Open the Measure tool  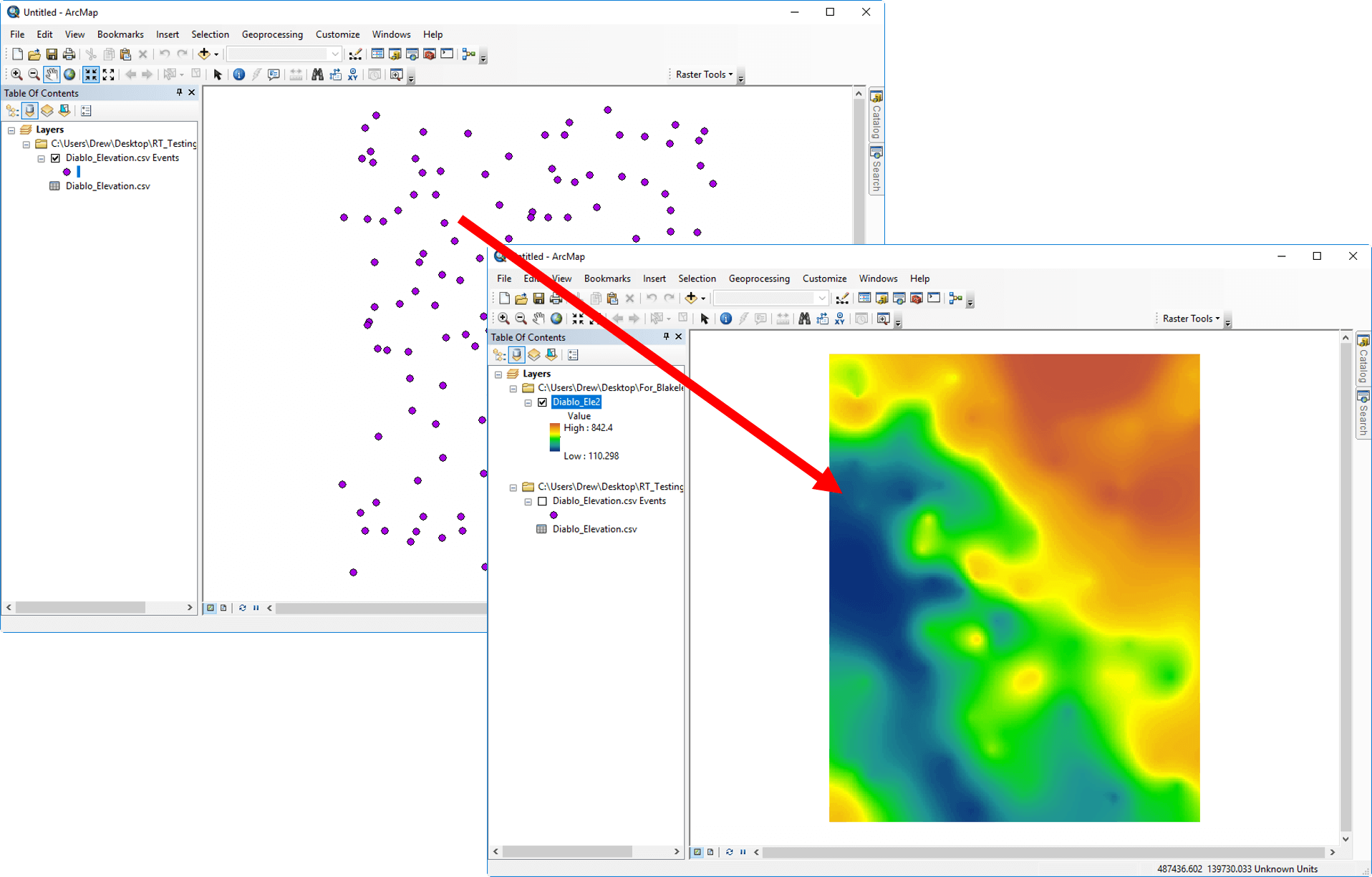tap(783, 319)
